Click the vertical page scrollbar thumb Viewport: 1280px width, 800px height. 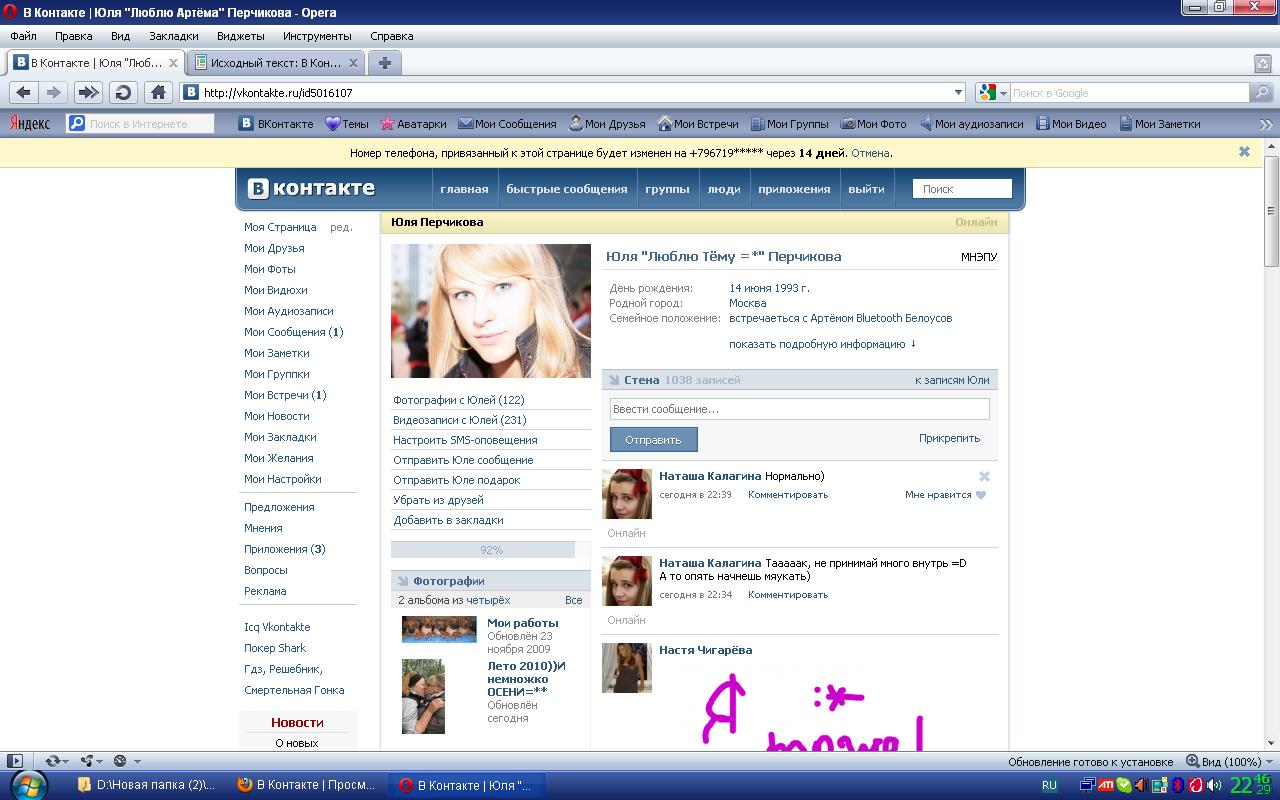[1271, 211]
